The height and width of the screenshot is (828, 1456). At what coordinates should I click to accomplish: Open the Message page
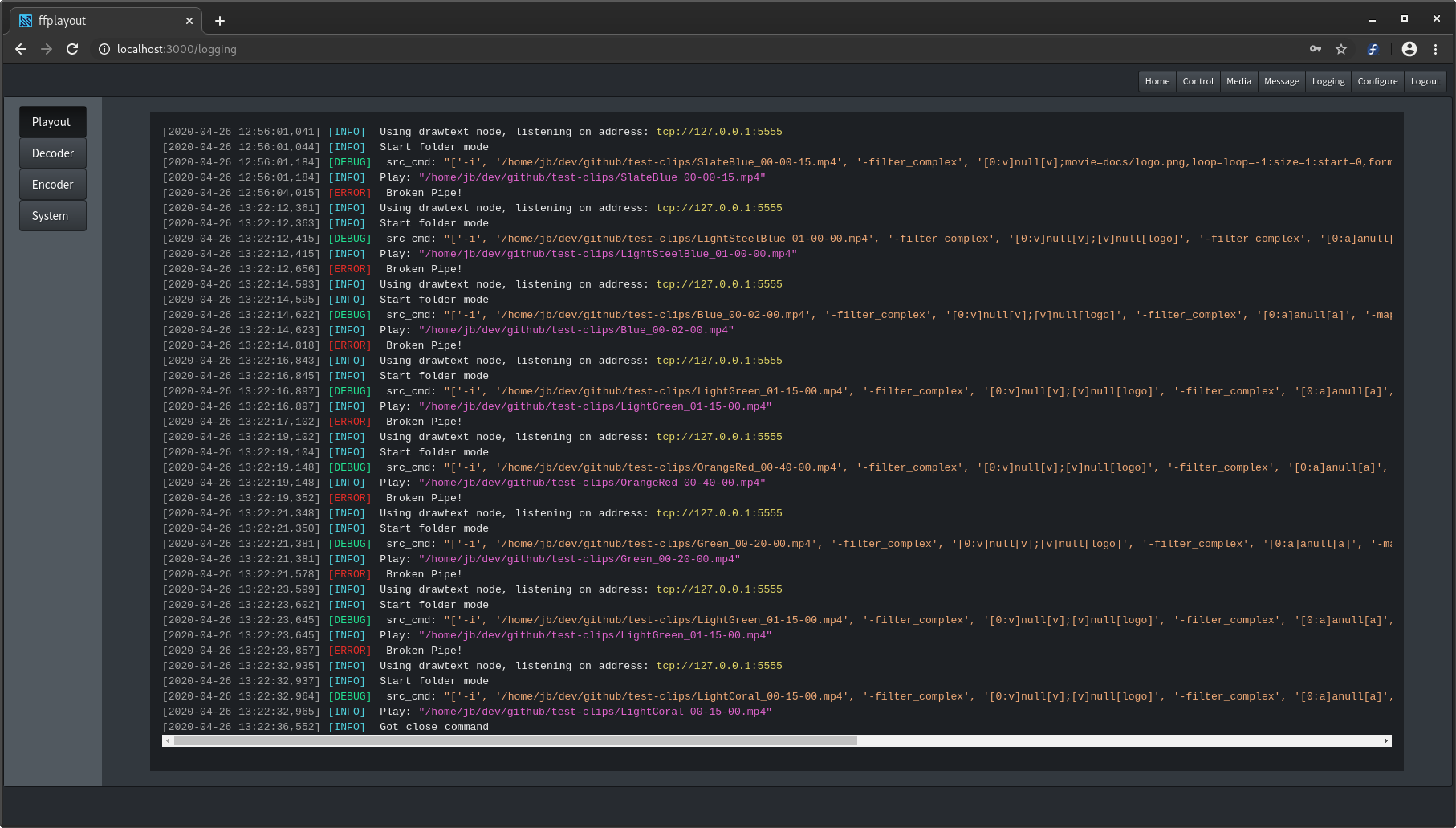tap(1282, 81)
